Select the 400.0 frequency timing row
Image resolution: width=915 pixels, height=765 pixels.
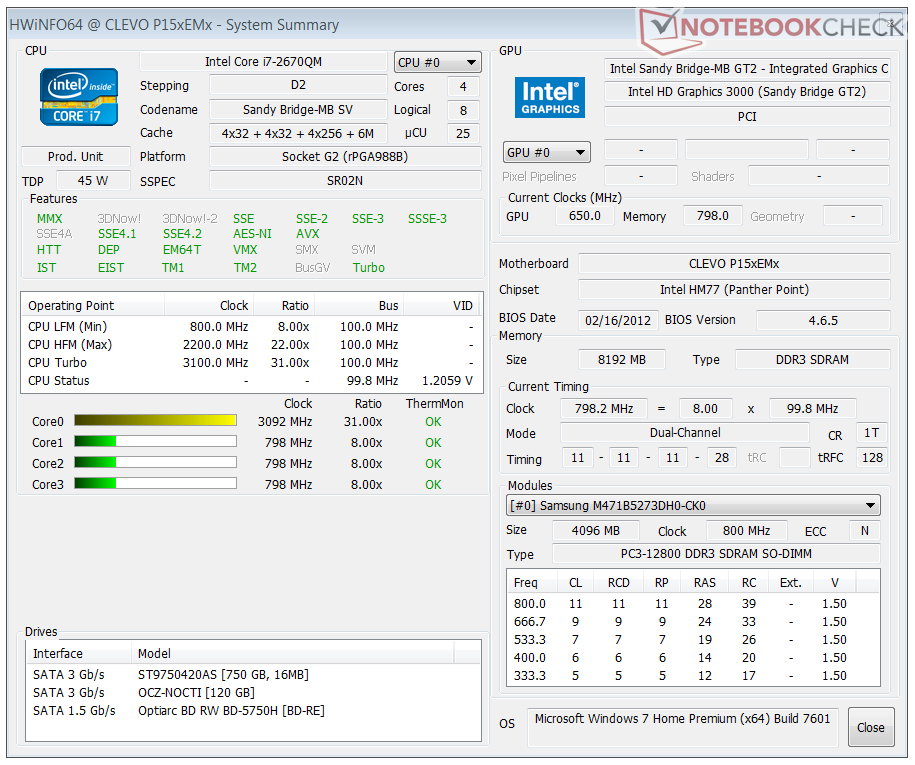pos(693,658)
